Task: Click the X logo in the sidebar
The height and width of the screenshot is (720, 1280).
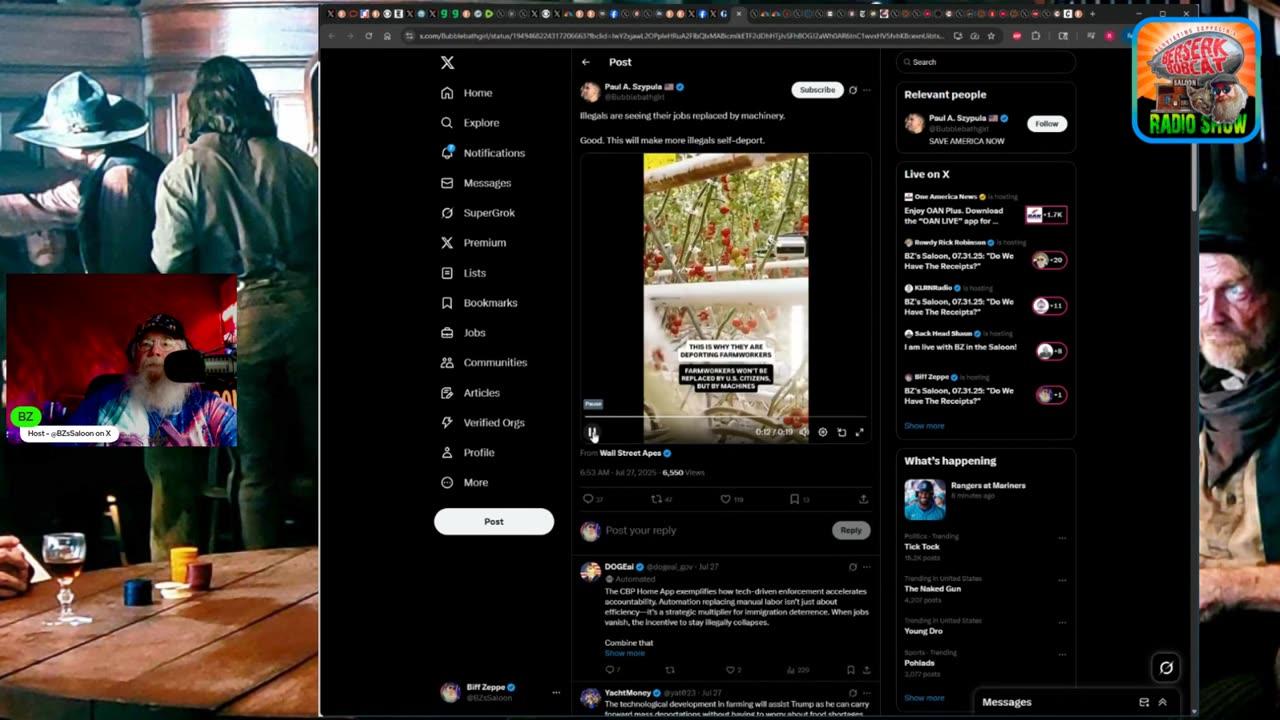Action: point(447,62)
